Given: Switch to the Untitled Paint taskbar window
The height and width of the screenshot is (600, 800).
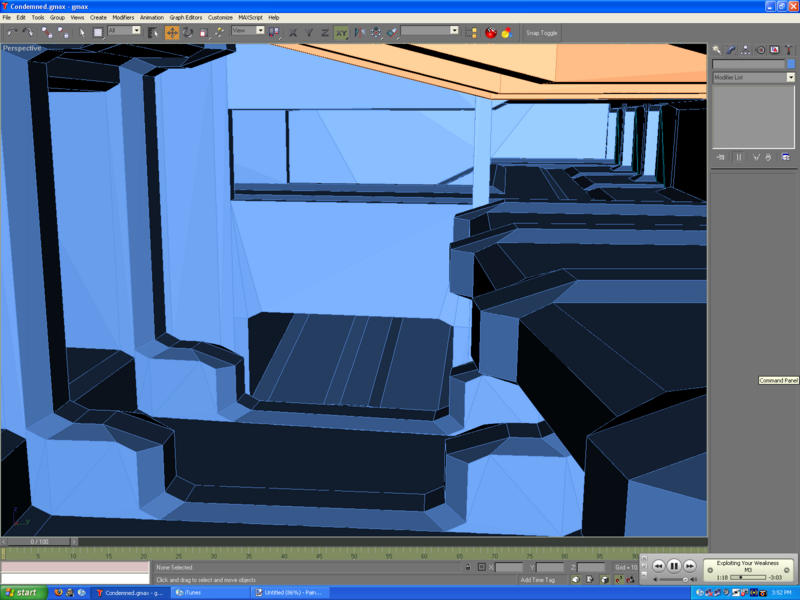Looking at the screenshot, I should click(x=290, y=592).
